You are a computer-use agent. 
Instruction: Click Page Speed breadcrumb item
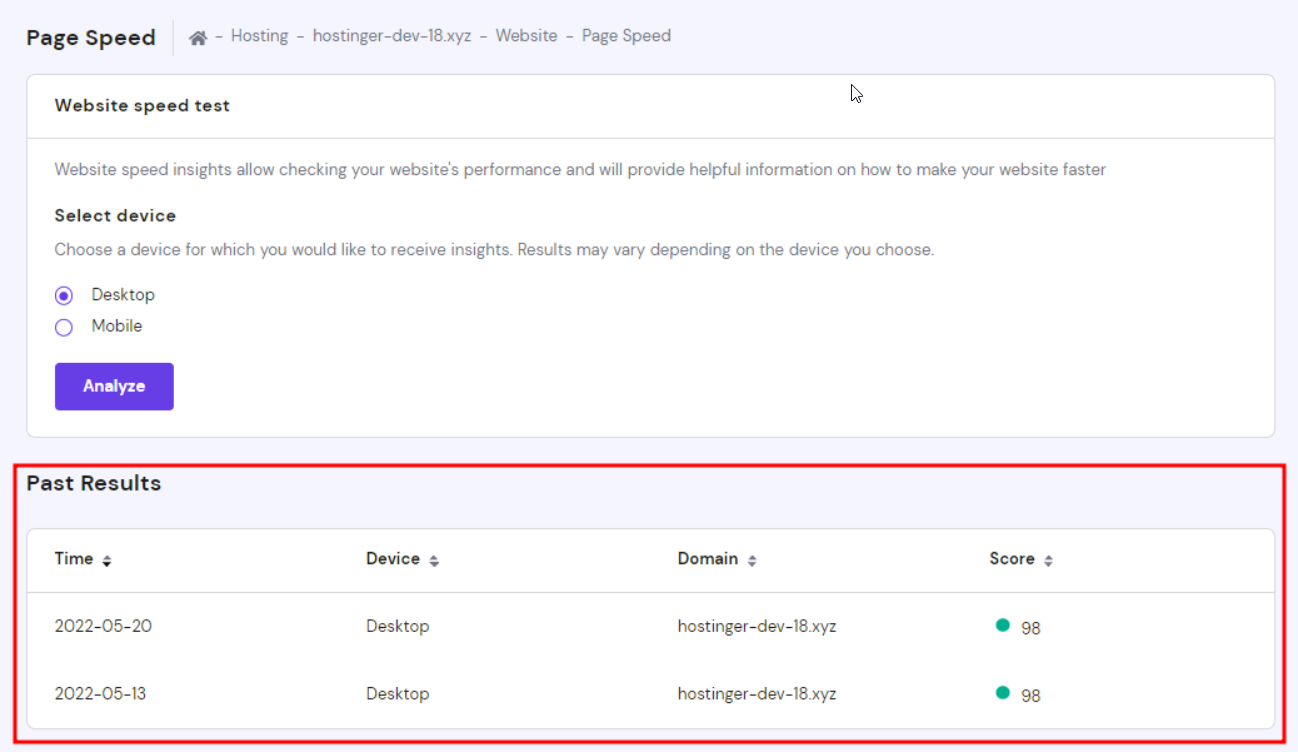(626, 36)
